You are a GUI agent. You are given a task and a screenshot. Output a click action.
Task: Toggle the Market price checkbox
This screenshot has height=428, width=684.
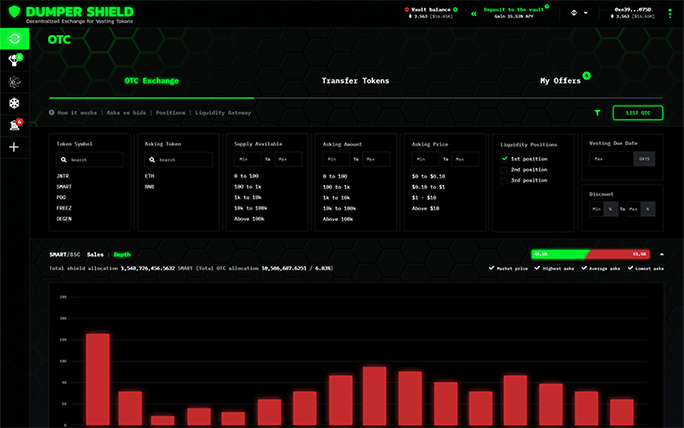tap(491, 268)
